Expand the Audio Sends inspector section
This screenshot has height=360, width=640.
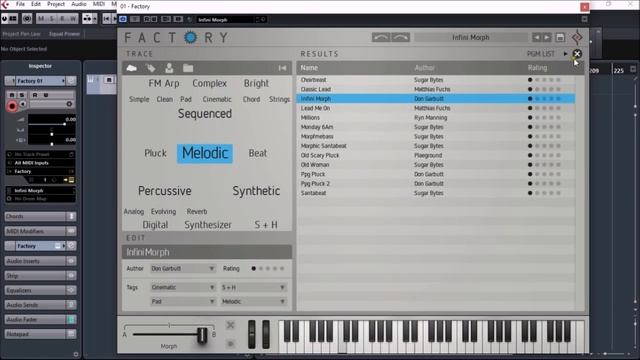click(40, 305)
